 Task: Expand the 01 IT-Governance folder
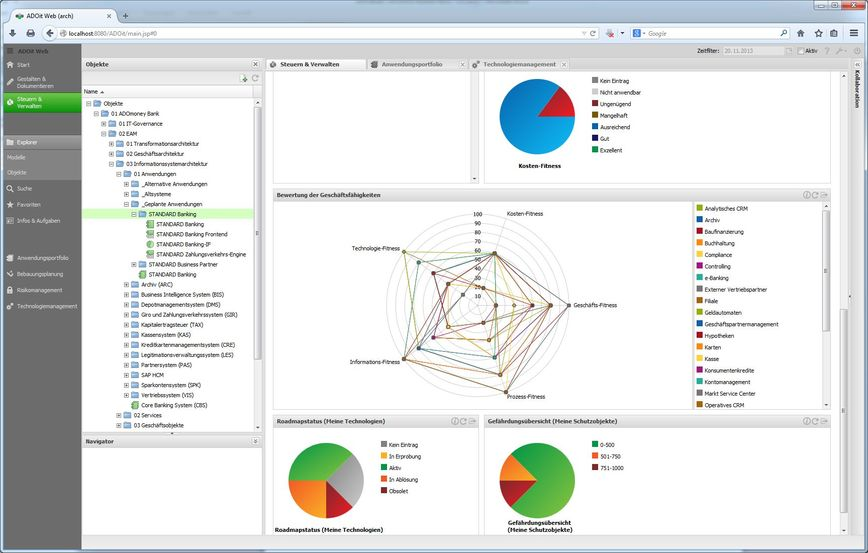tap(104, 124)
